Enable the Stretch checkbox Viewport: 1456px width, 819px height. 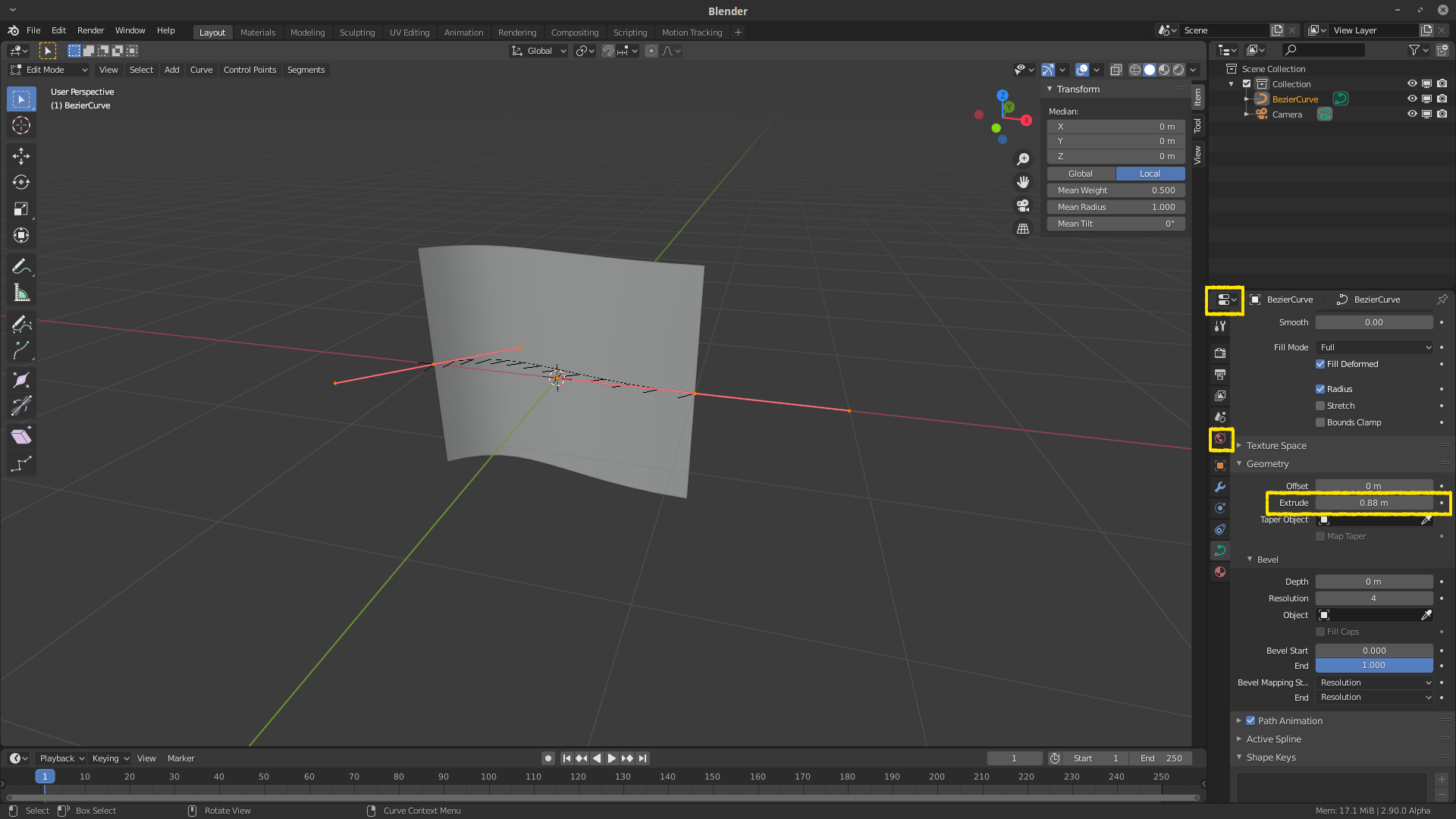click(1320, 406)
